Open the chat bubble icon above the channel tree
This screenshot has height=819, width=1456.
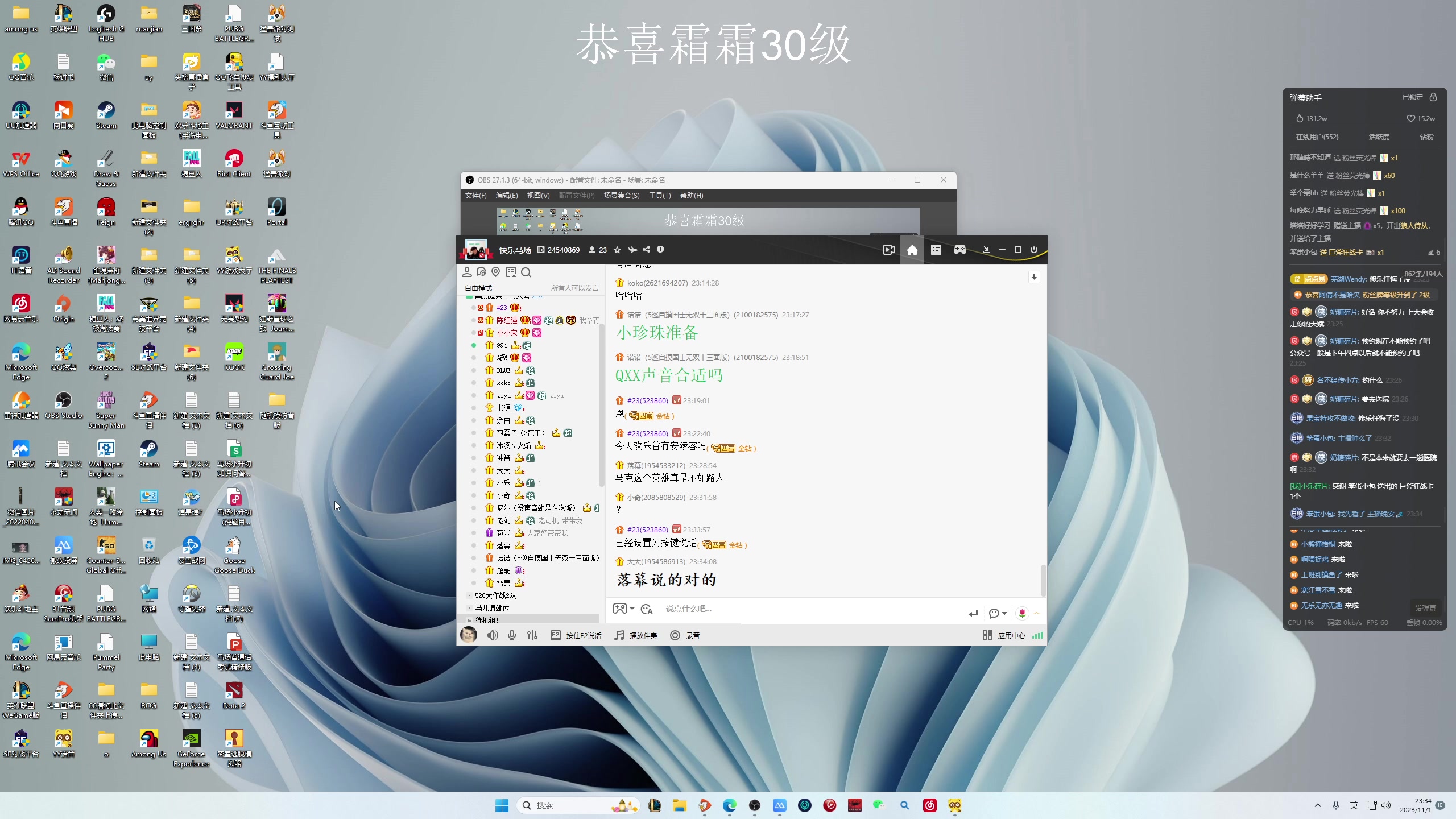482,272
